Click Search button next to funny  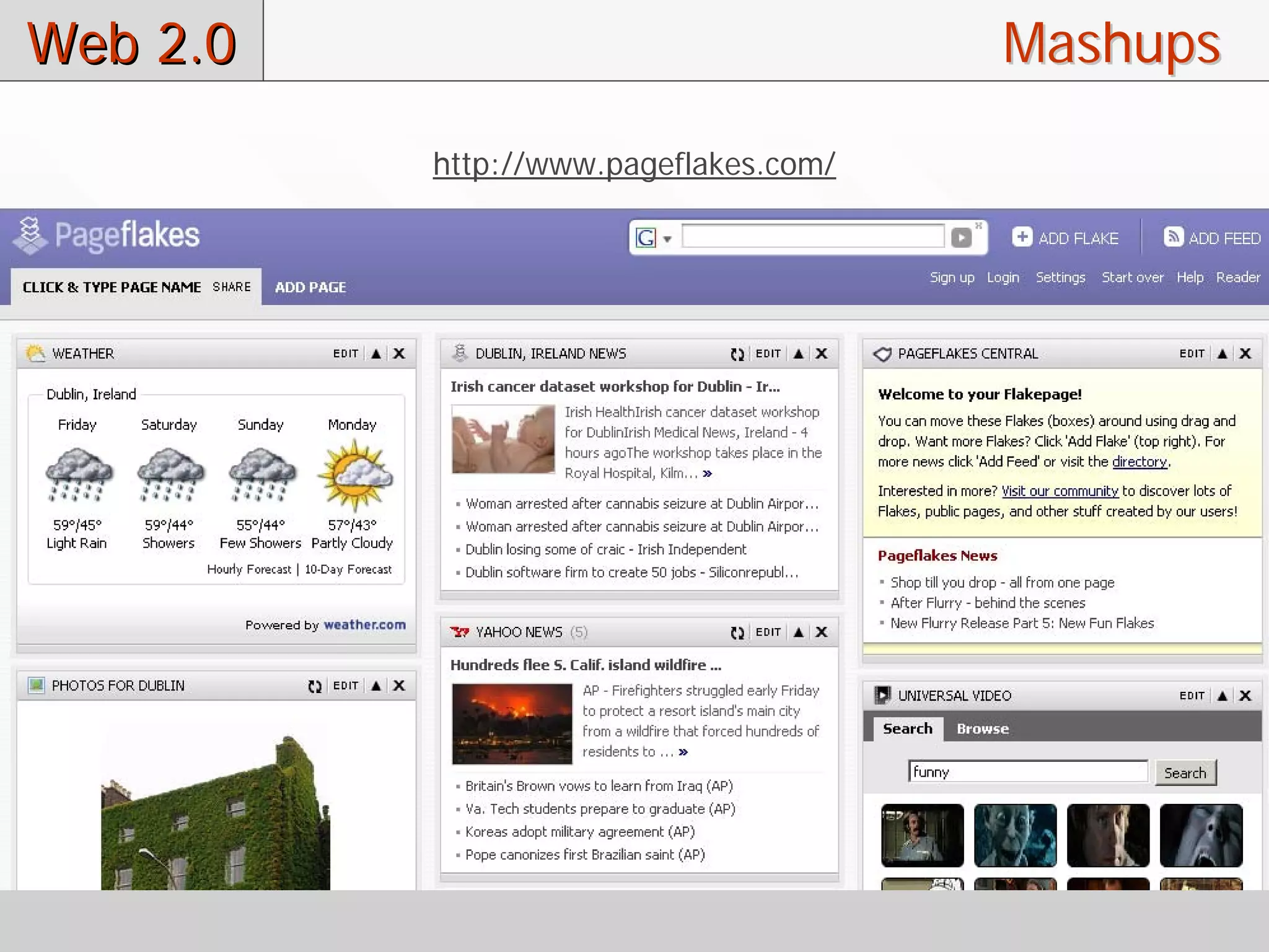click(1185, 773)
